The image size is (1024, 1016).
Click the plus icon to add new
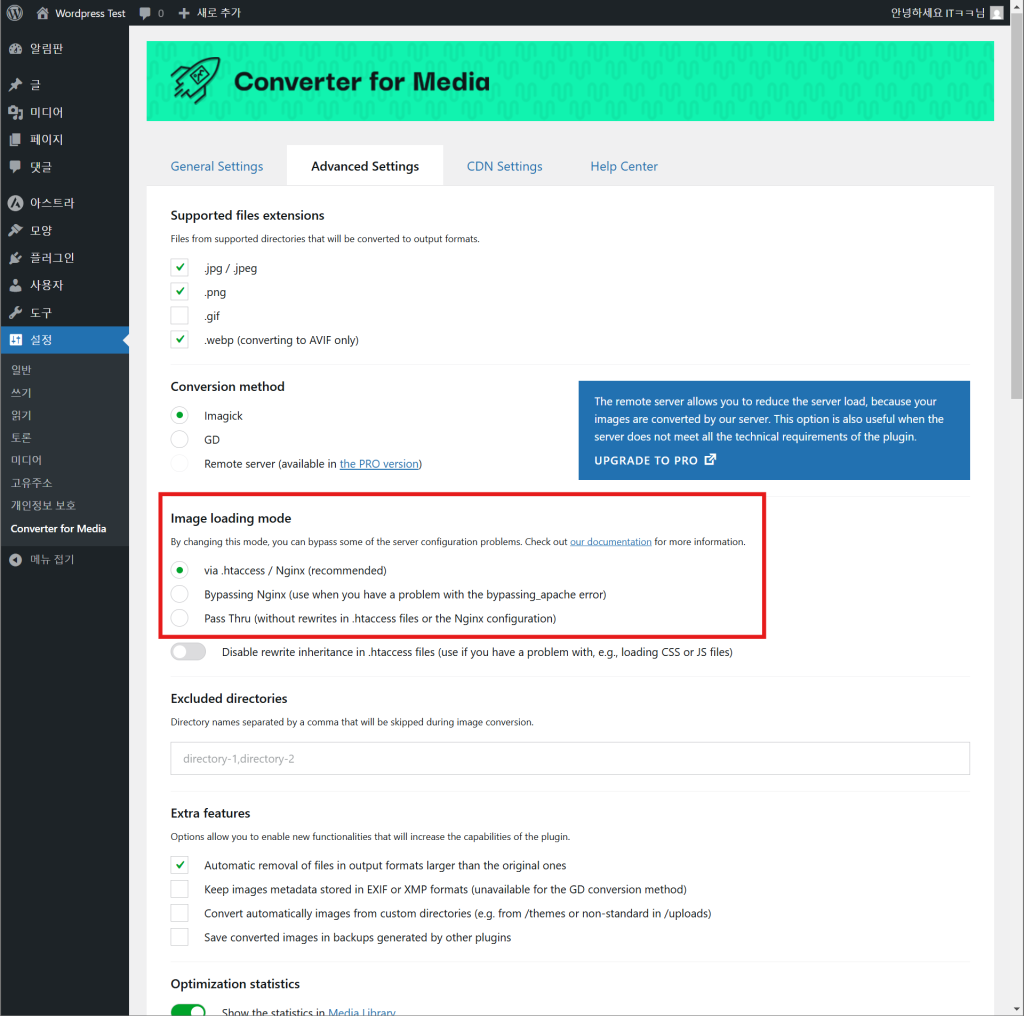[x=184, y=13]
